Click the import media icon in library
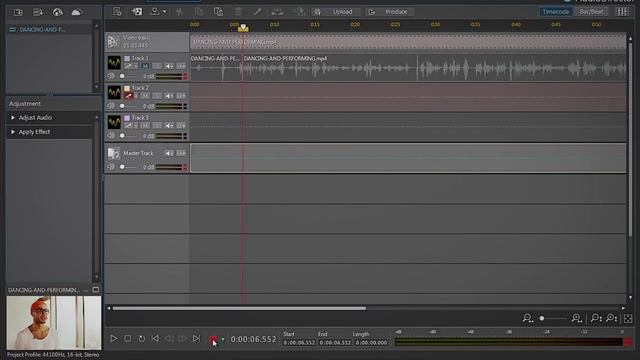Viewport: 640px width, 360px height. click(18, 12)
